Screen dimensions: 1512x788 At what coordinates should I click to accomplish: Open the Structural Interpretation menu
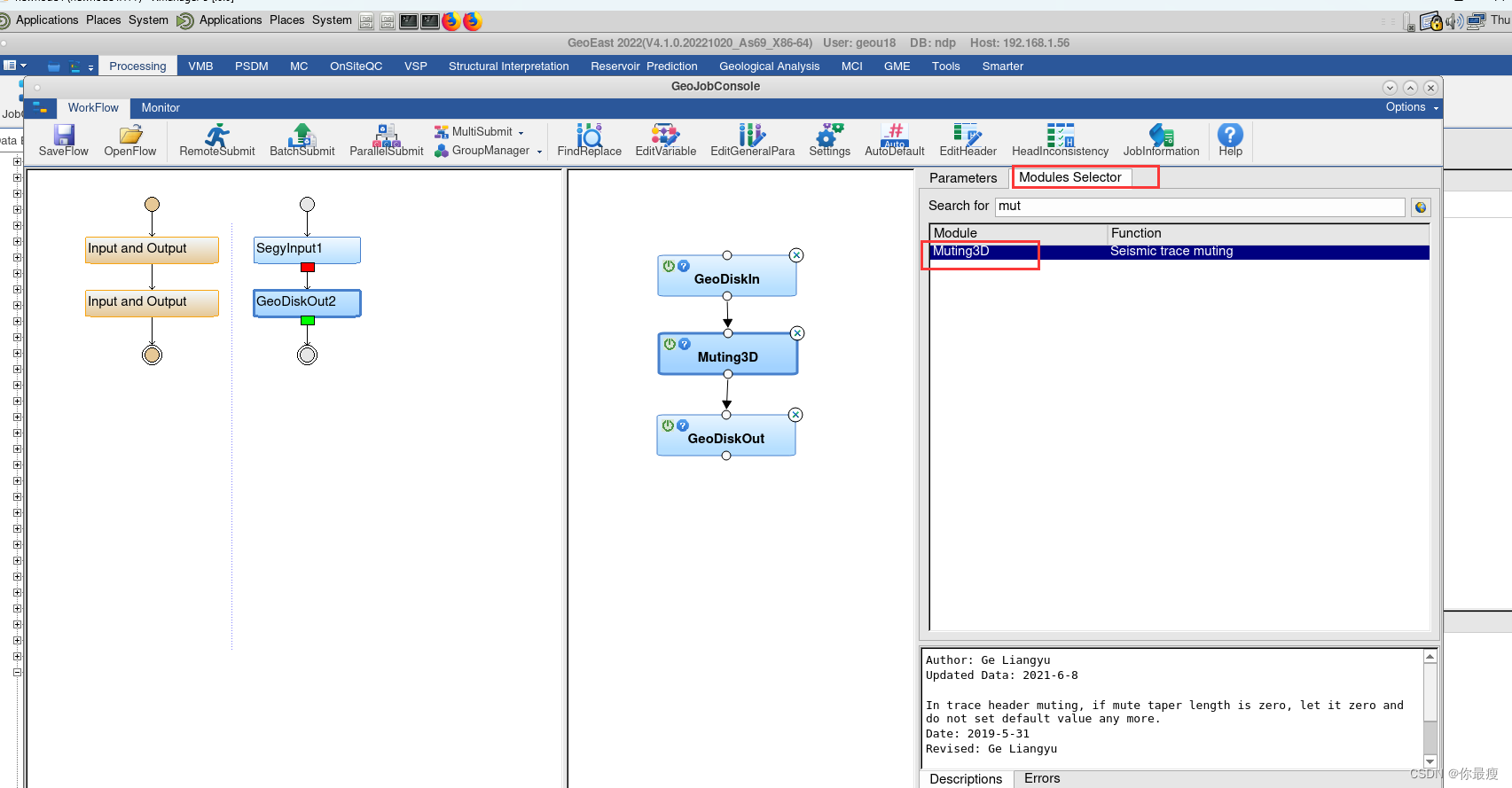(x=509, y=66)
